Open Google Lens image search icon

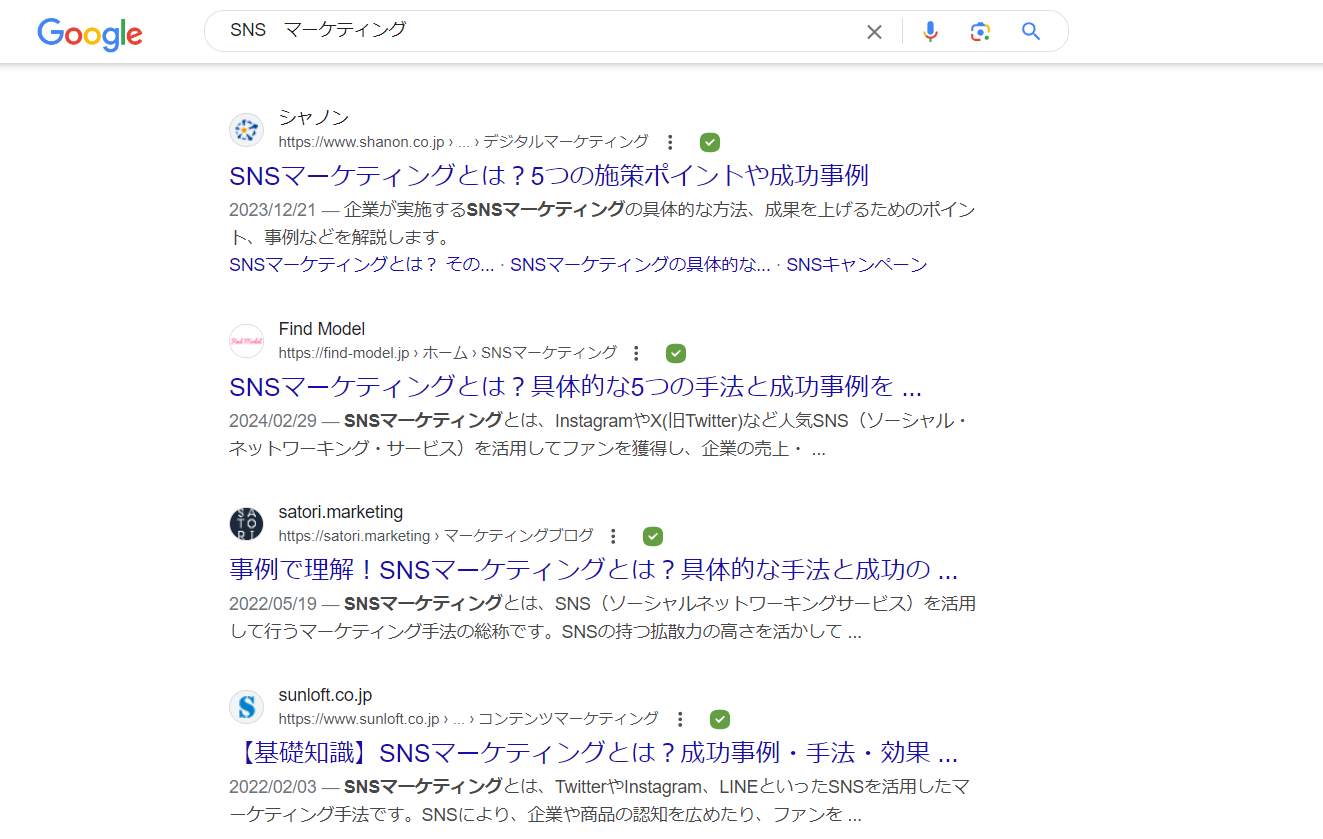click(980, 32)
